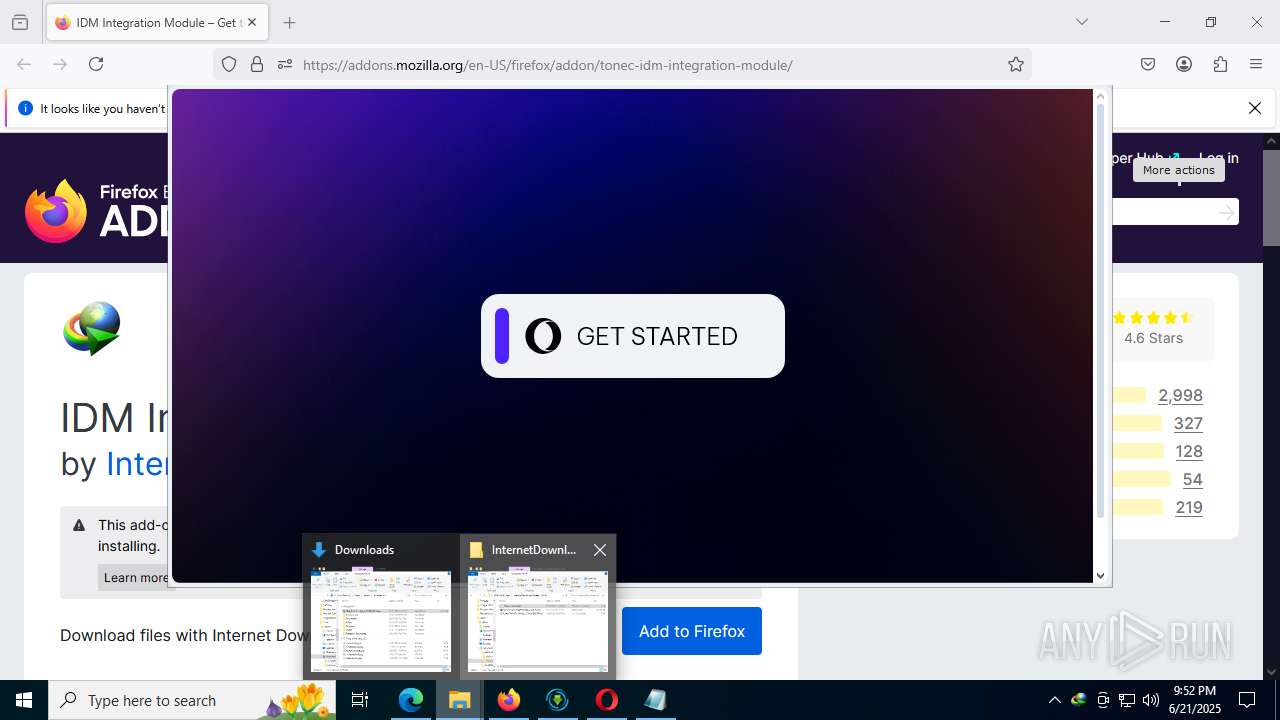Open the Windows Start menu

24,700
